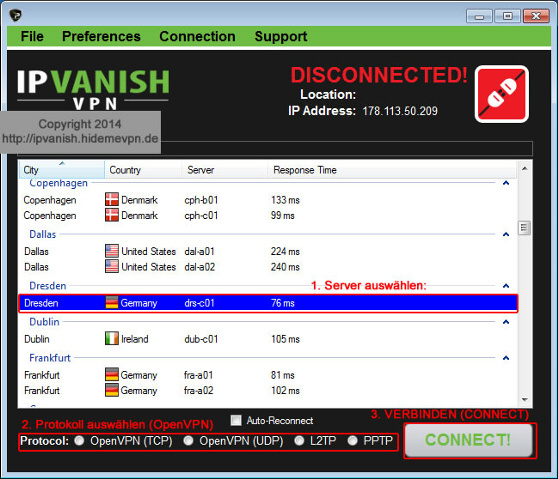Click Ireland flag icon in Dublin row
The image size is (558, 479).
112,338
